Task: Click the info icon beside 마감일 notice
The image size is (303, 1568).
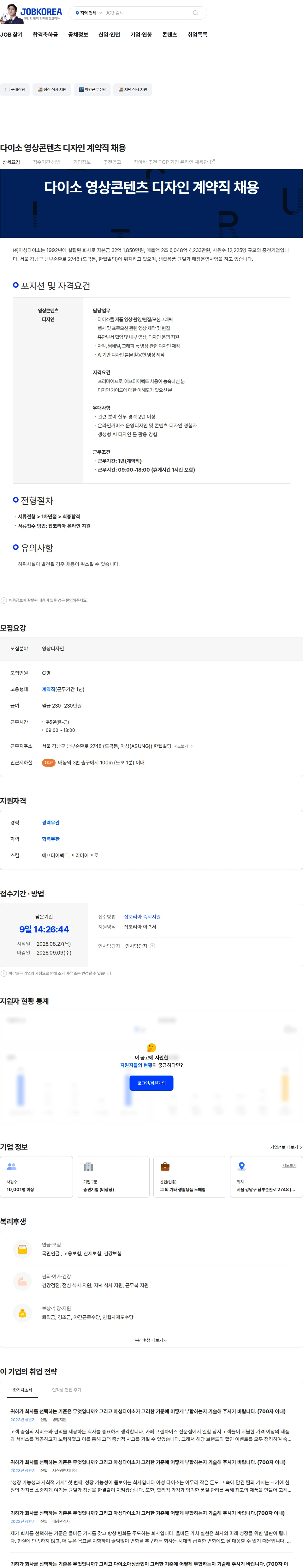Action: (x=4, y=973)
